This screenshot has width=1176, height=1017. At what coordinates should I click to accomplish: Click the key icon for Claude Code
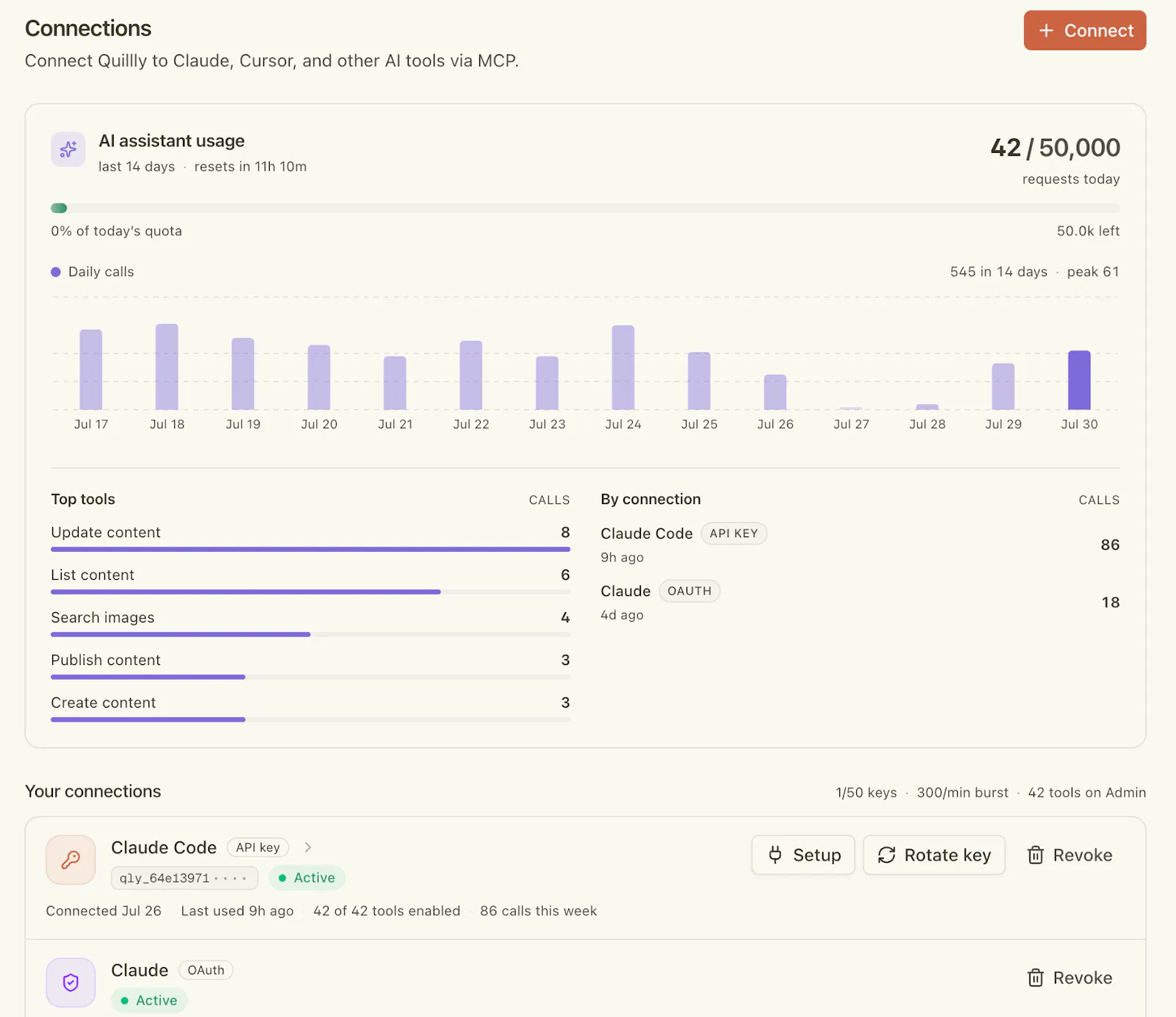coord(71,859)
